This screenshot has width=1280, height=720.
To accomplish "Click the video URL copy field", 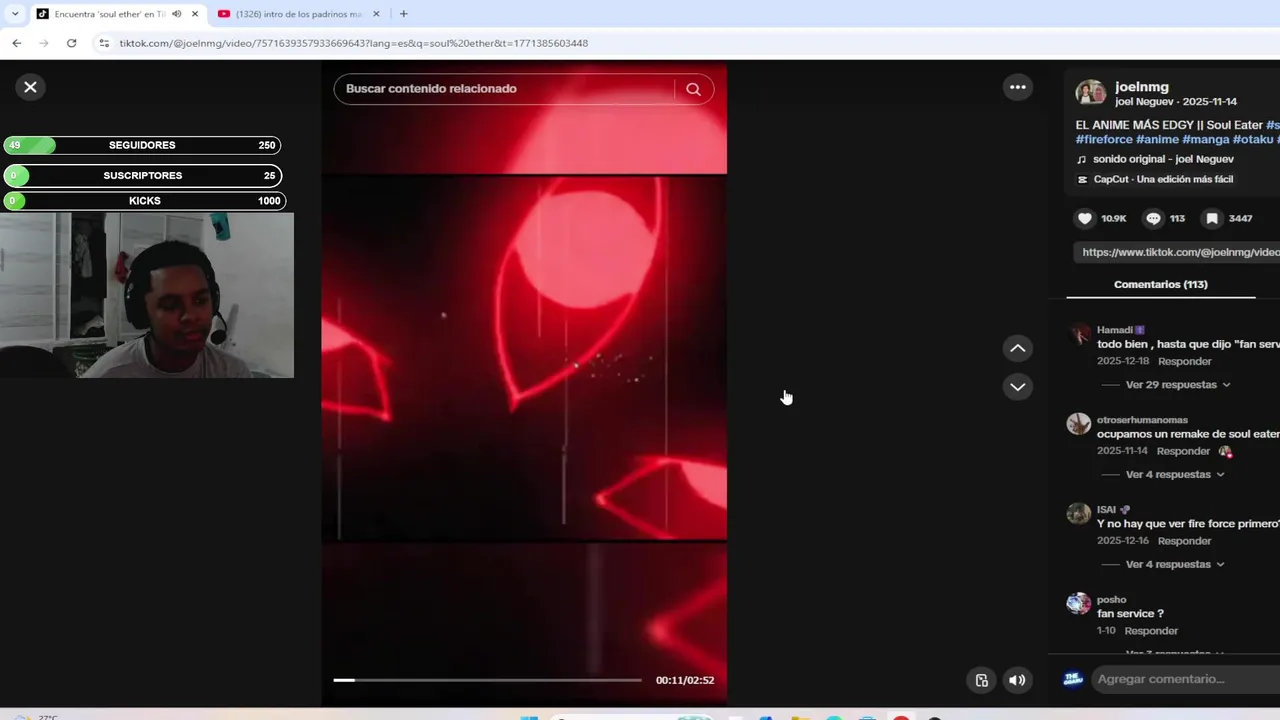I will click(1177, 252).
